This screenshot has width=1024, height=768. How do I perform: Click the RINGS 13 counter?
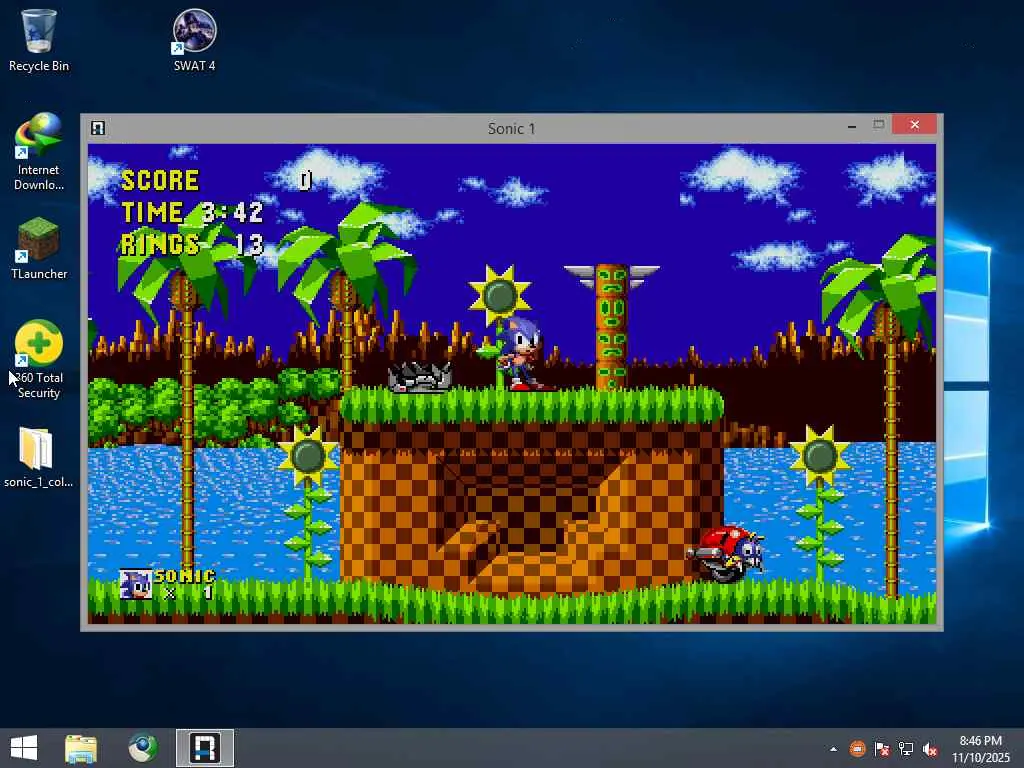pyautogui.click(x=192, y=244)
